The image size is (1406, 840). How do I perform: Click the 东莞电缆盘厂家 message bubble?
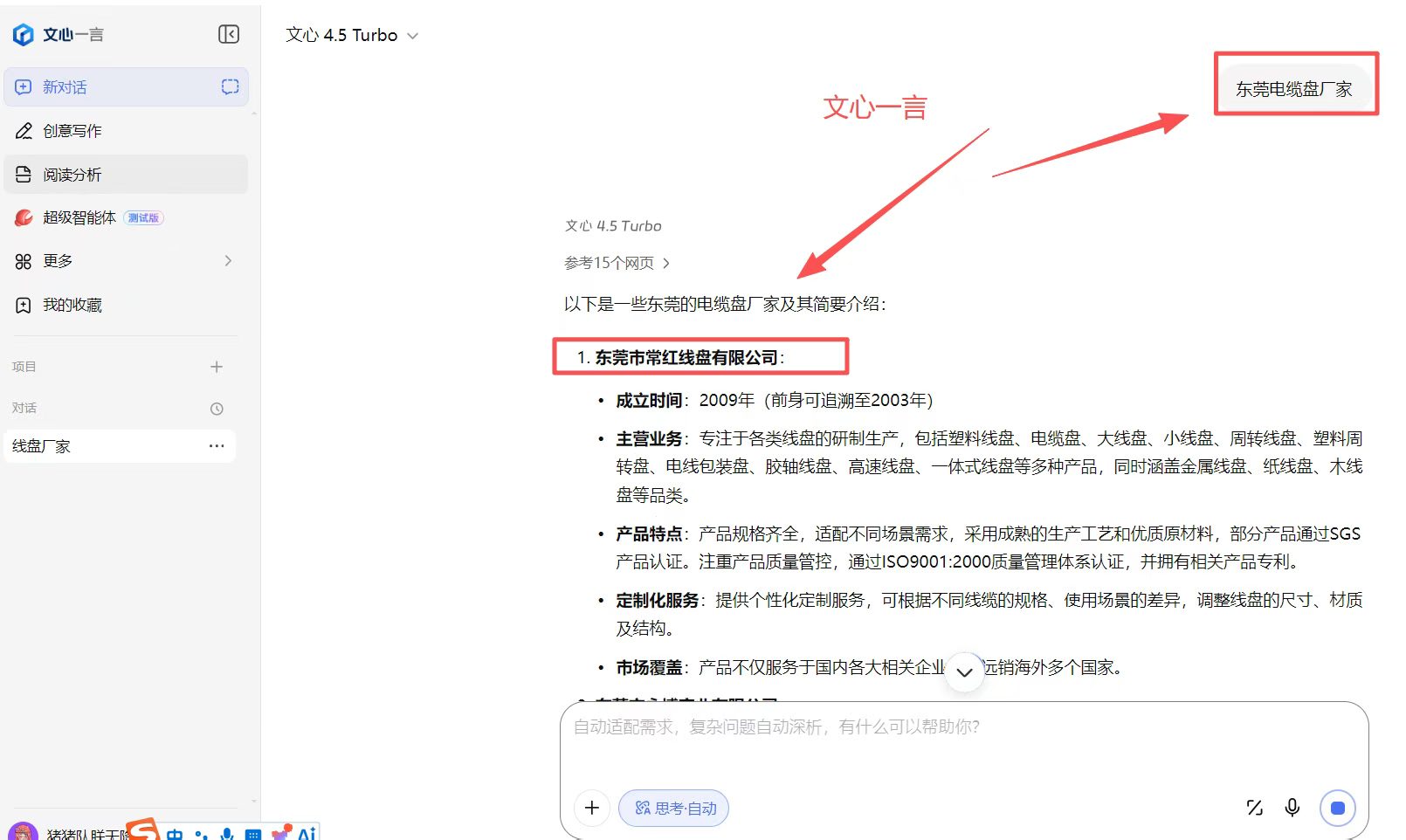pos(1293,88)
